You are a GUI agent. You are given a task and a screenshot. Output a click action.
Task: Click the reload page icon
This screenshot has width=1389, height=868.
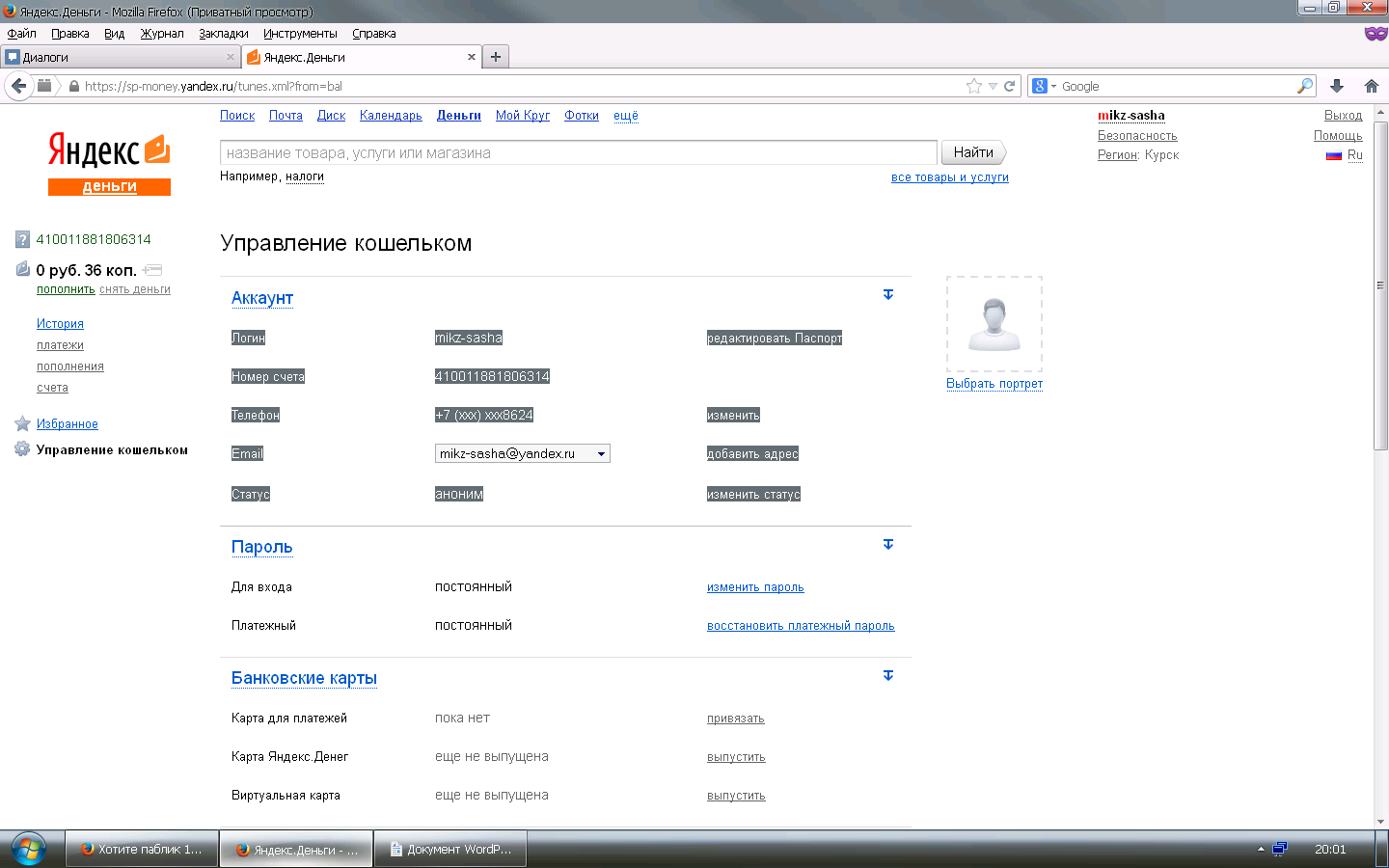[x=1010, y=86]
